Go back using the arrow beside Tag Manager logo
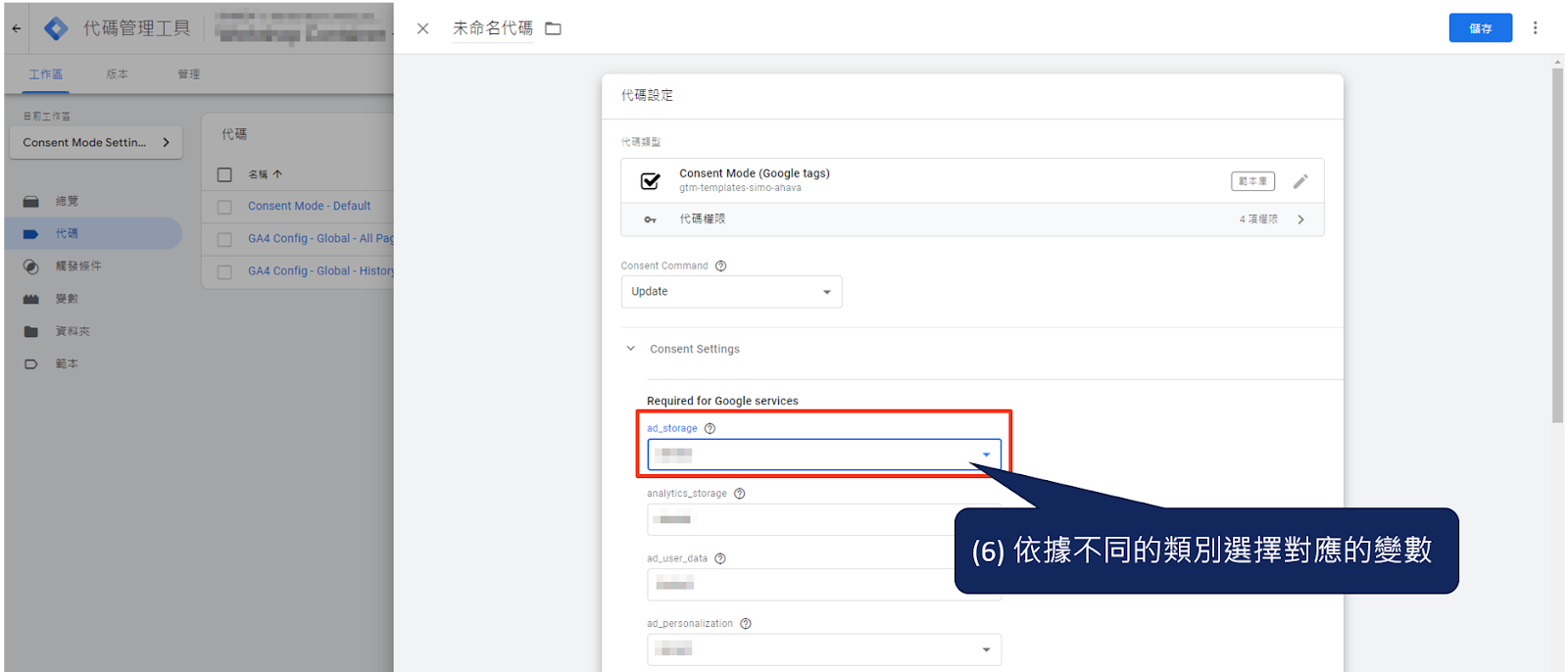The width and height of the screenshot is (1568, 672). [x=16, y=28]
